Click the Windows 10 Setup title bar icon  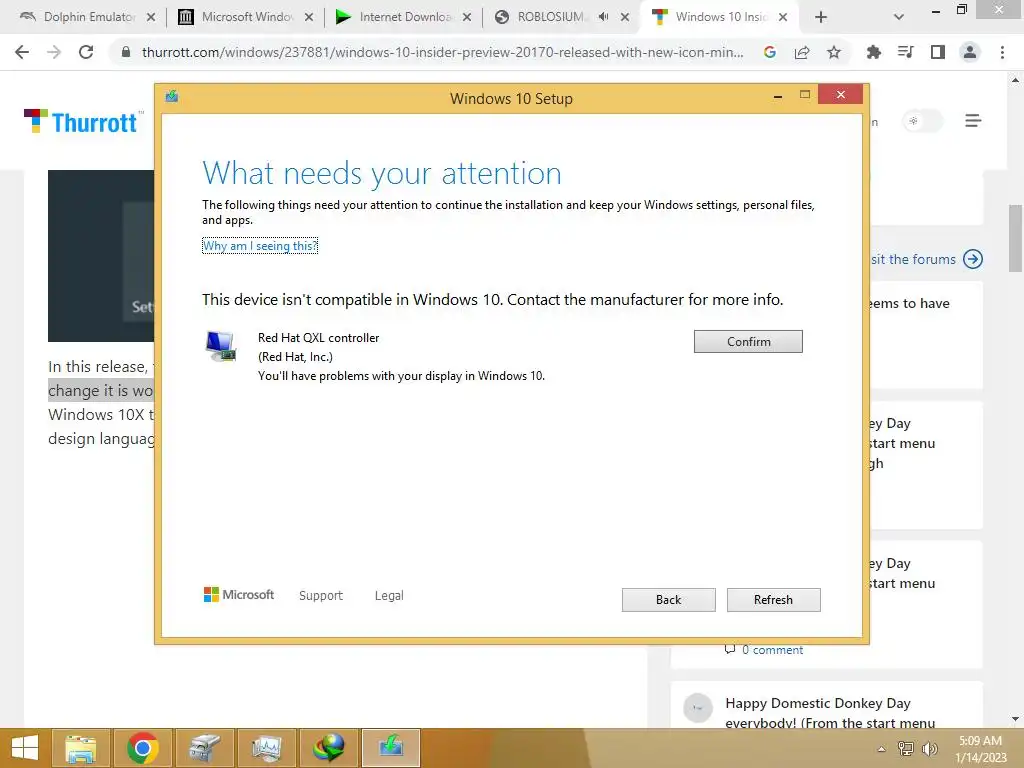tap(172, 97)
